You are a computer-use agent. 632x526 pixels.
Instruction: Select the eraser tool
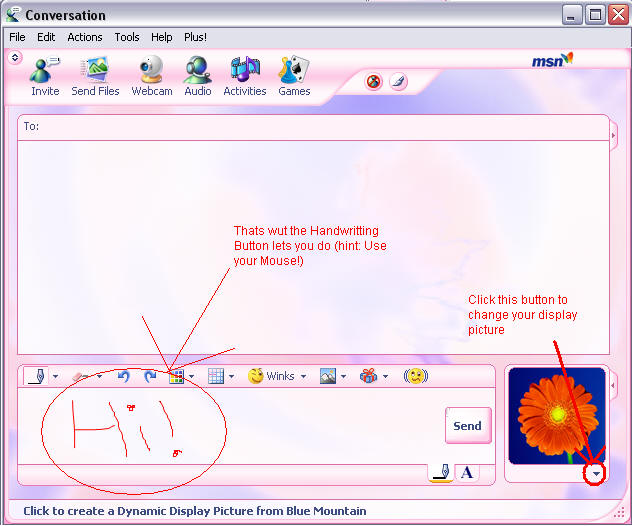81,376
